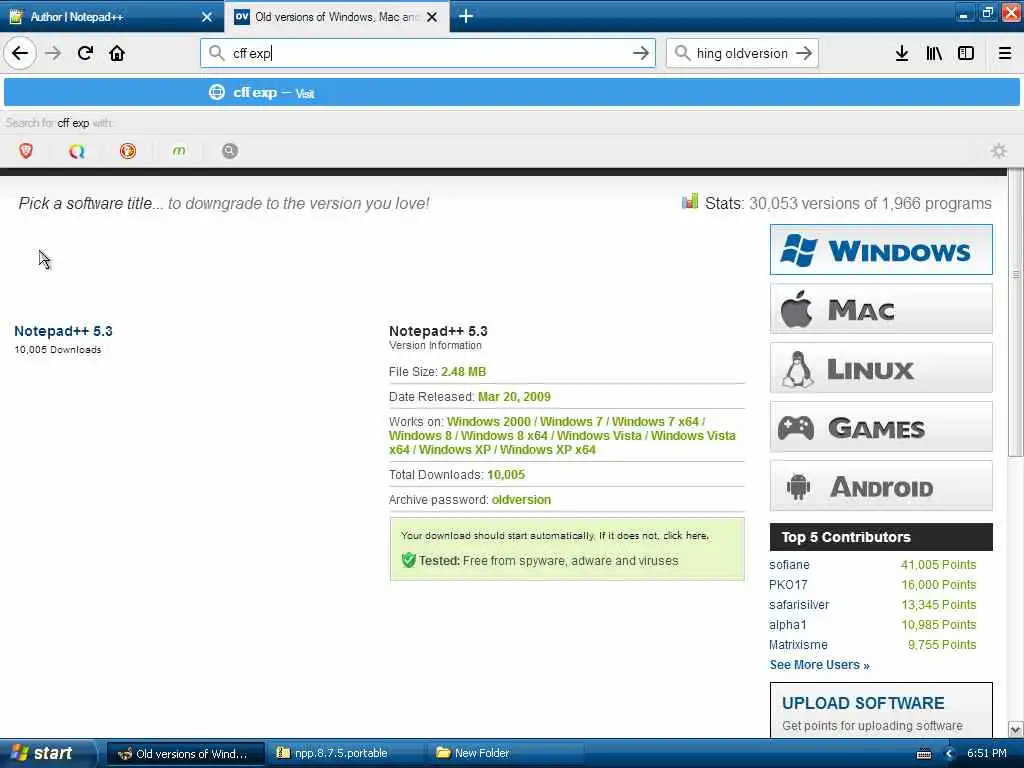Close the Author Notepad++ tab

(207, 17)
